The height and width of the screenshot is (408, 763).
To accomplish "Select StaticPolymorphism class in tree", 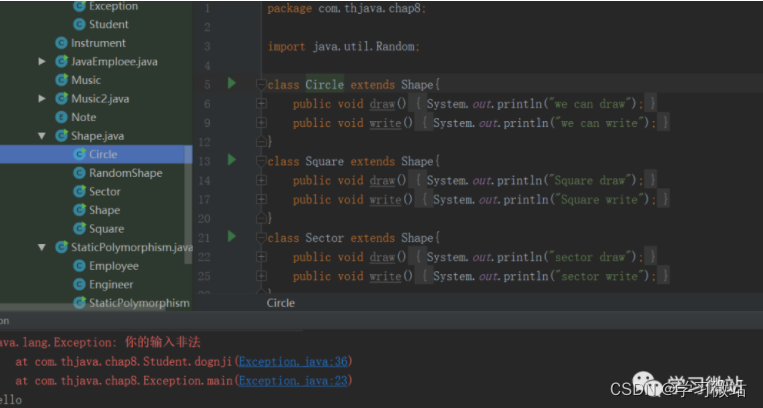I will tap(139, 303).
